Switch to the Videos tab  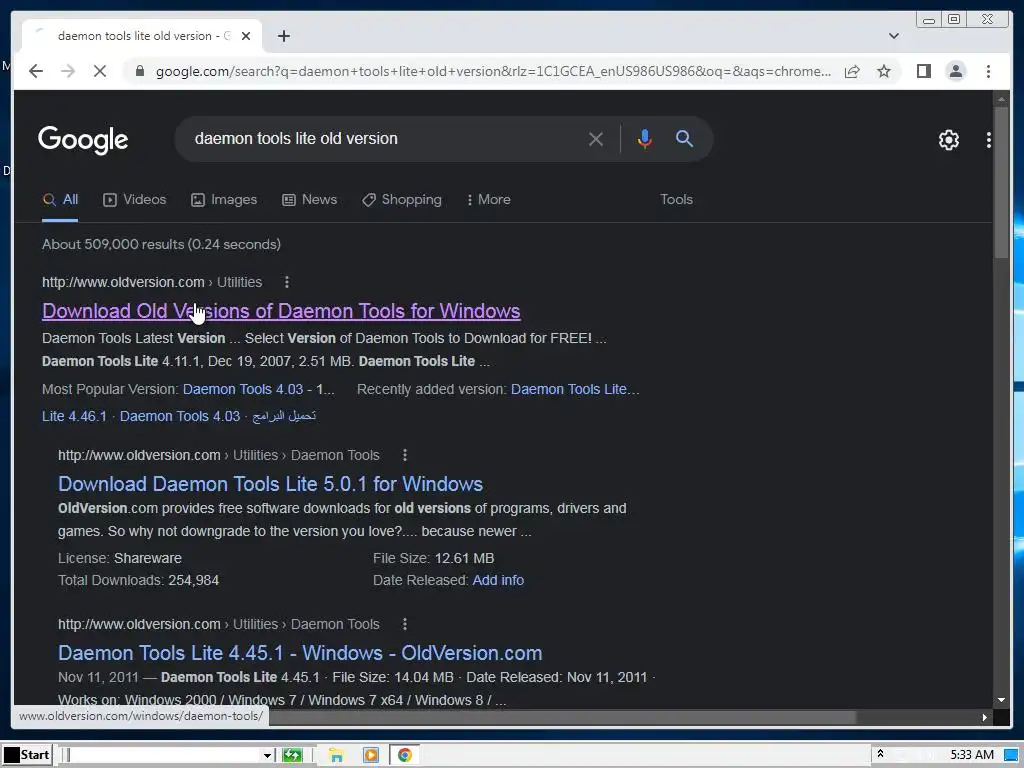pos(135,200)
